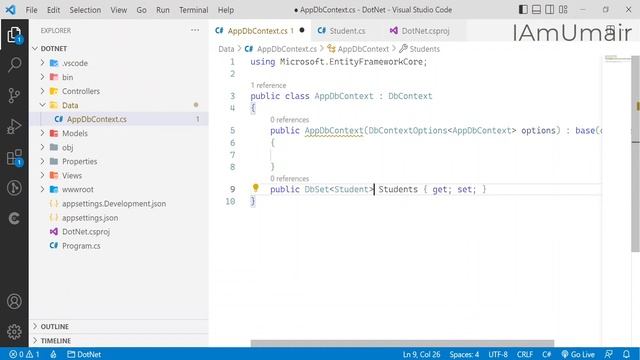Screen dimensions: 640x360
Task: Expand the Controllers folder
Action: 42,91
